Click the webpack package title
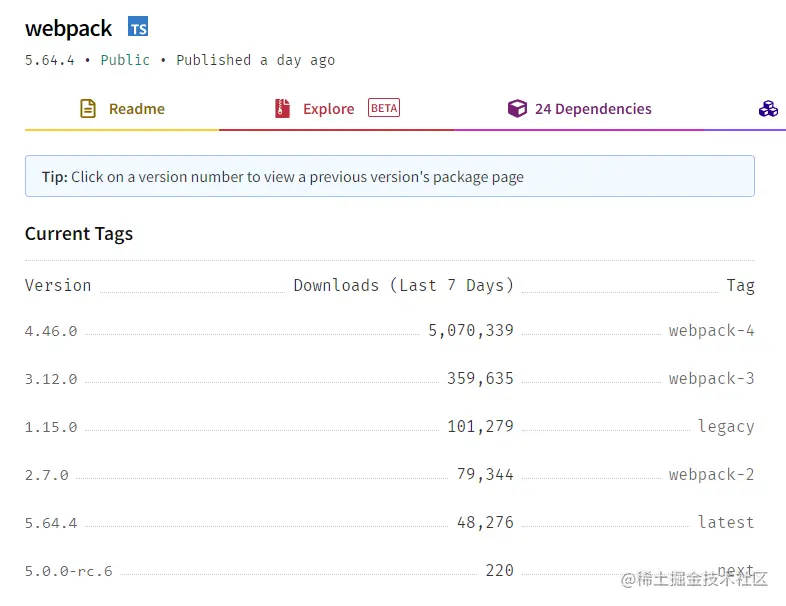Screen dimensions: 786x606 [69, 28]
